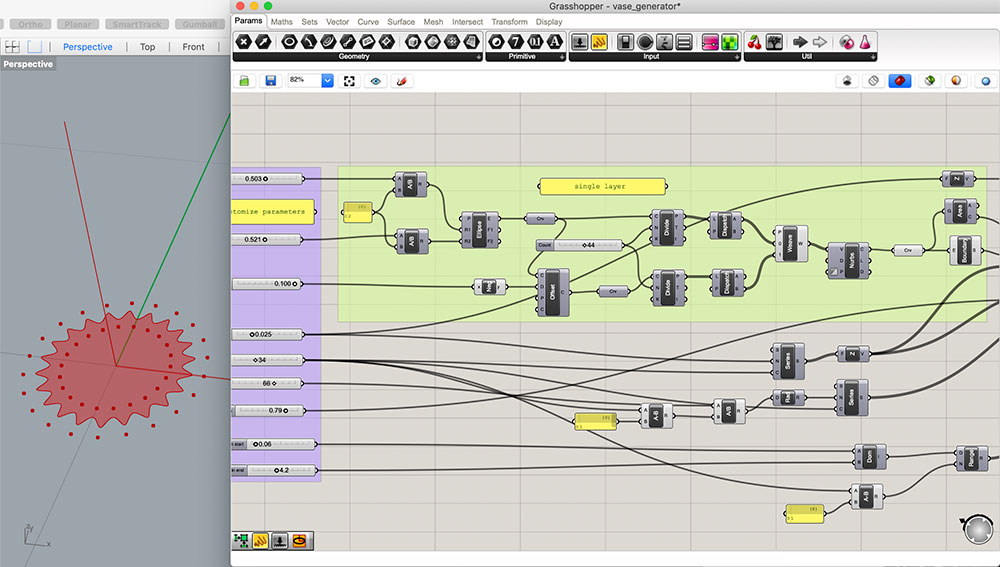The image size is (1000, 567).
Task: Select the Circle parameter icon in Geometry
Action: (289, 42)
